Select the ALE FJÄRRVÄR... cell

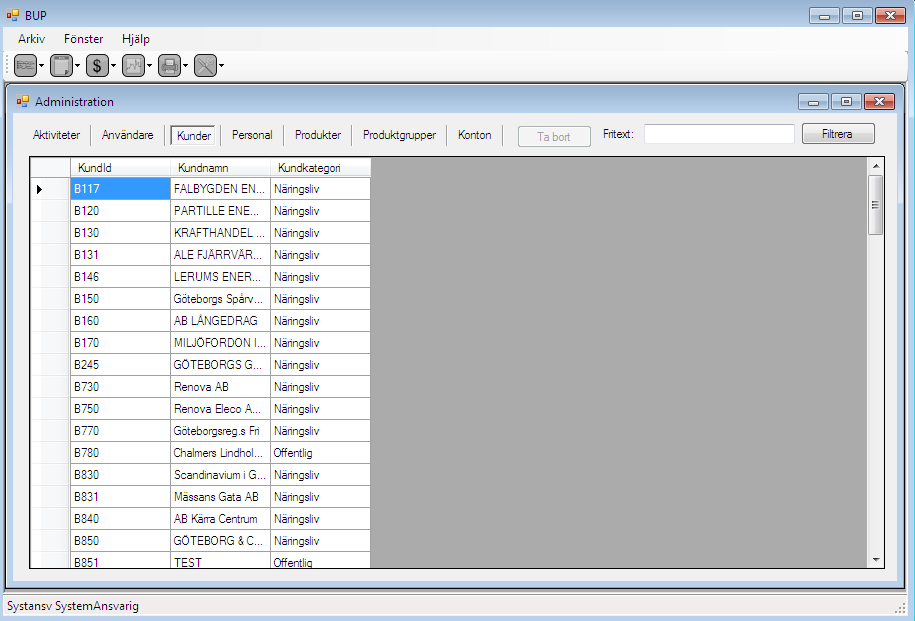point(220,255)
